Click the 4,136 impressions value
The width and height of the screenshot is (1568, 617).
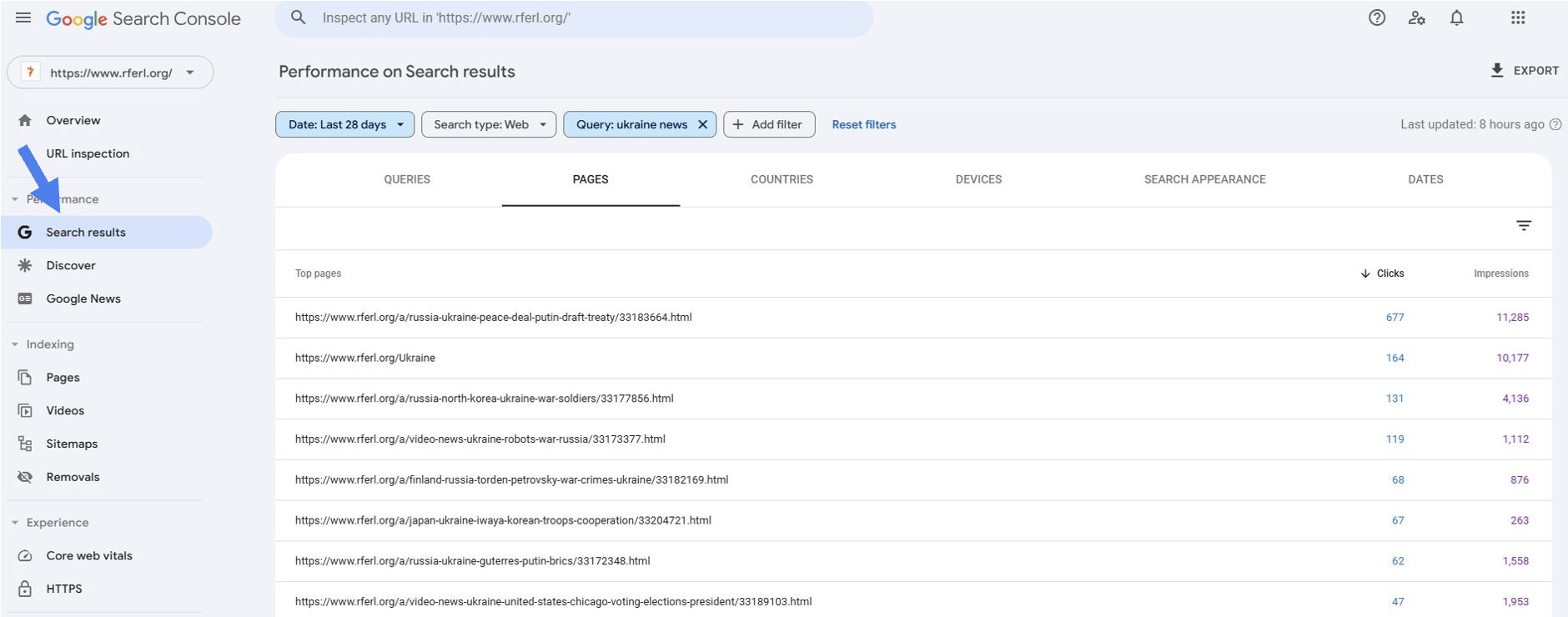1515,399
